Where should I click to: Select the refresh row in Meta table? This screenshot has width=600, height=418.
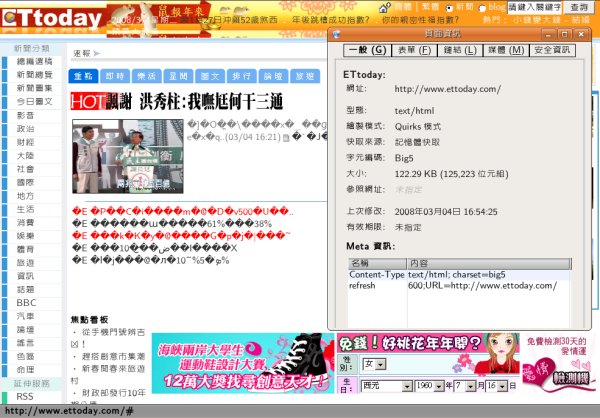point(459,286)
